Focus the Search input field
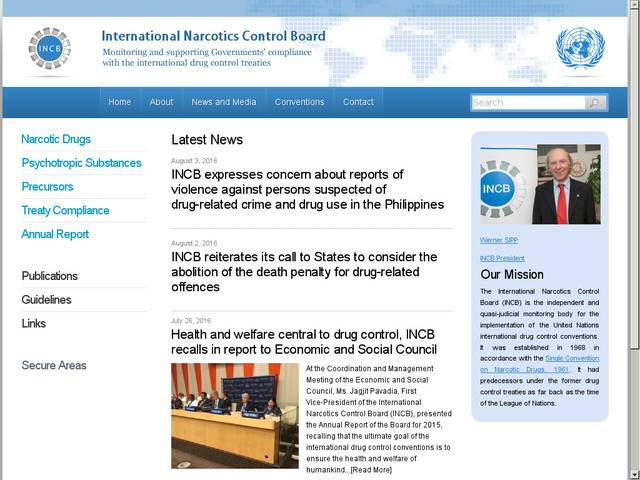 (528, 102)
